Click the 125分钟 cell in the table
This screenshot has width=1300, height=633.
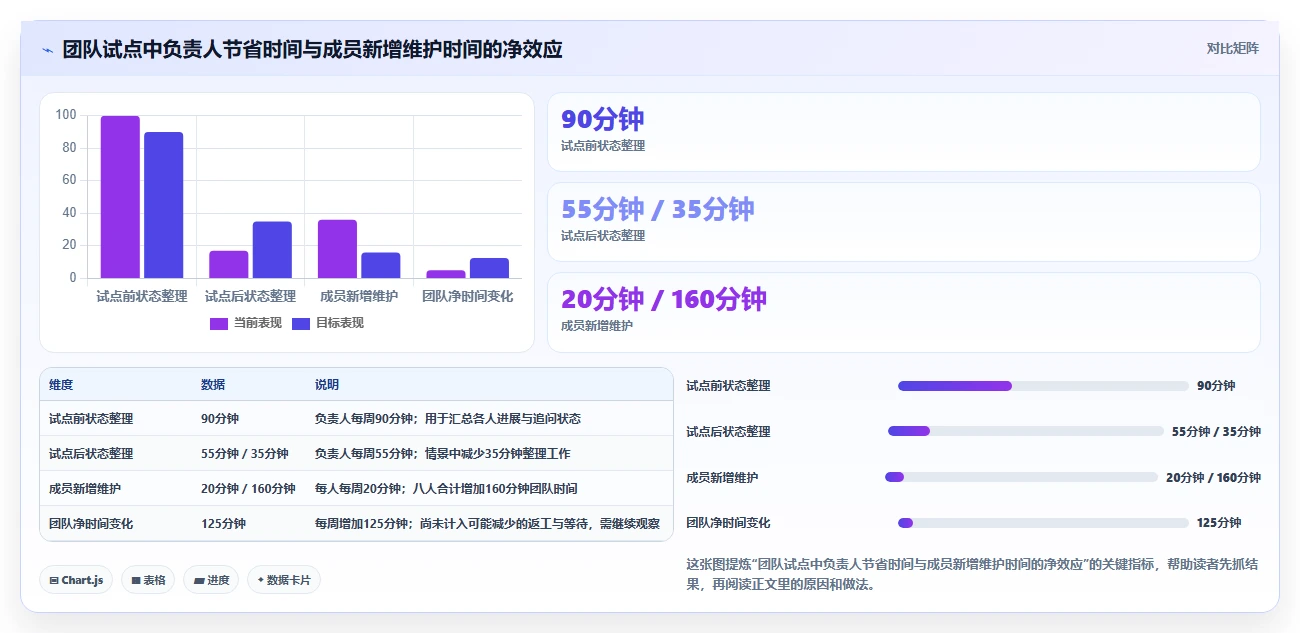[x=223, y=524]
